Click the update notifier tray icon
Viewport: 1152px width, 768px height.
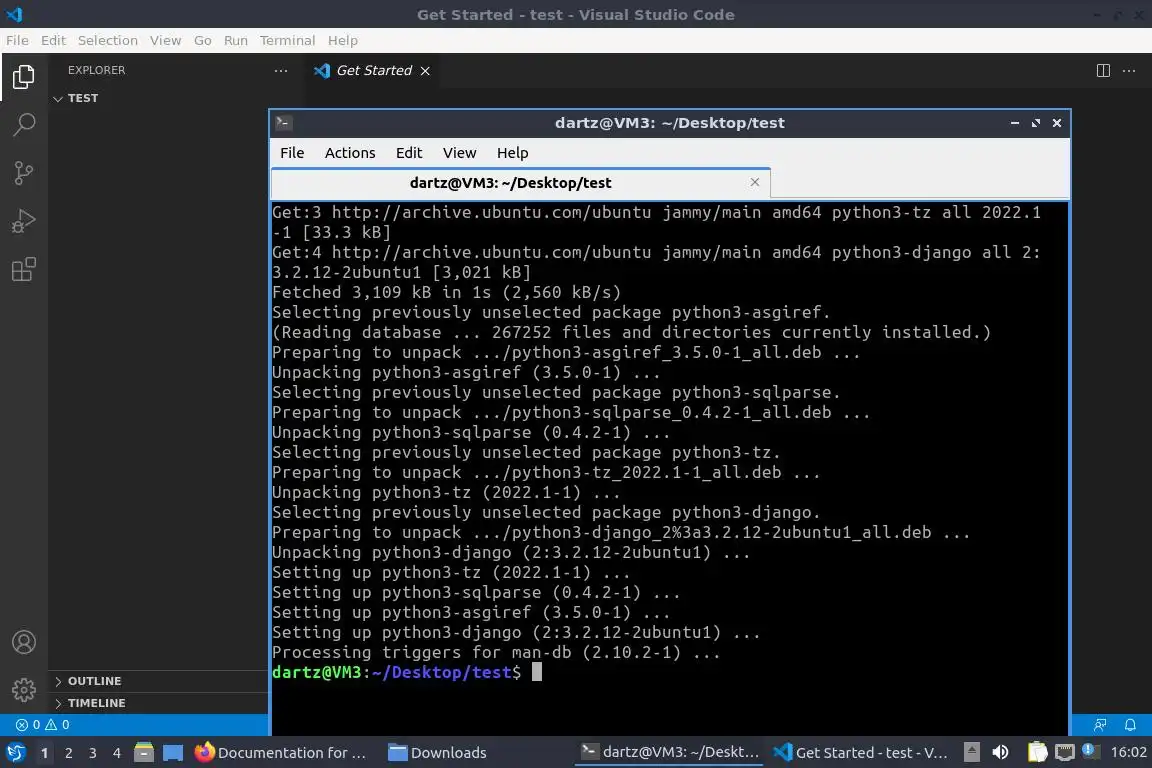pos(1090,752)
